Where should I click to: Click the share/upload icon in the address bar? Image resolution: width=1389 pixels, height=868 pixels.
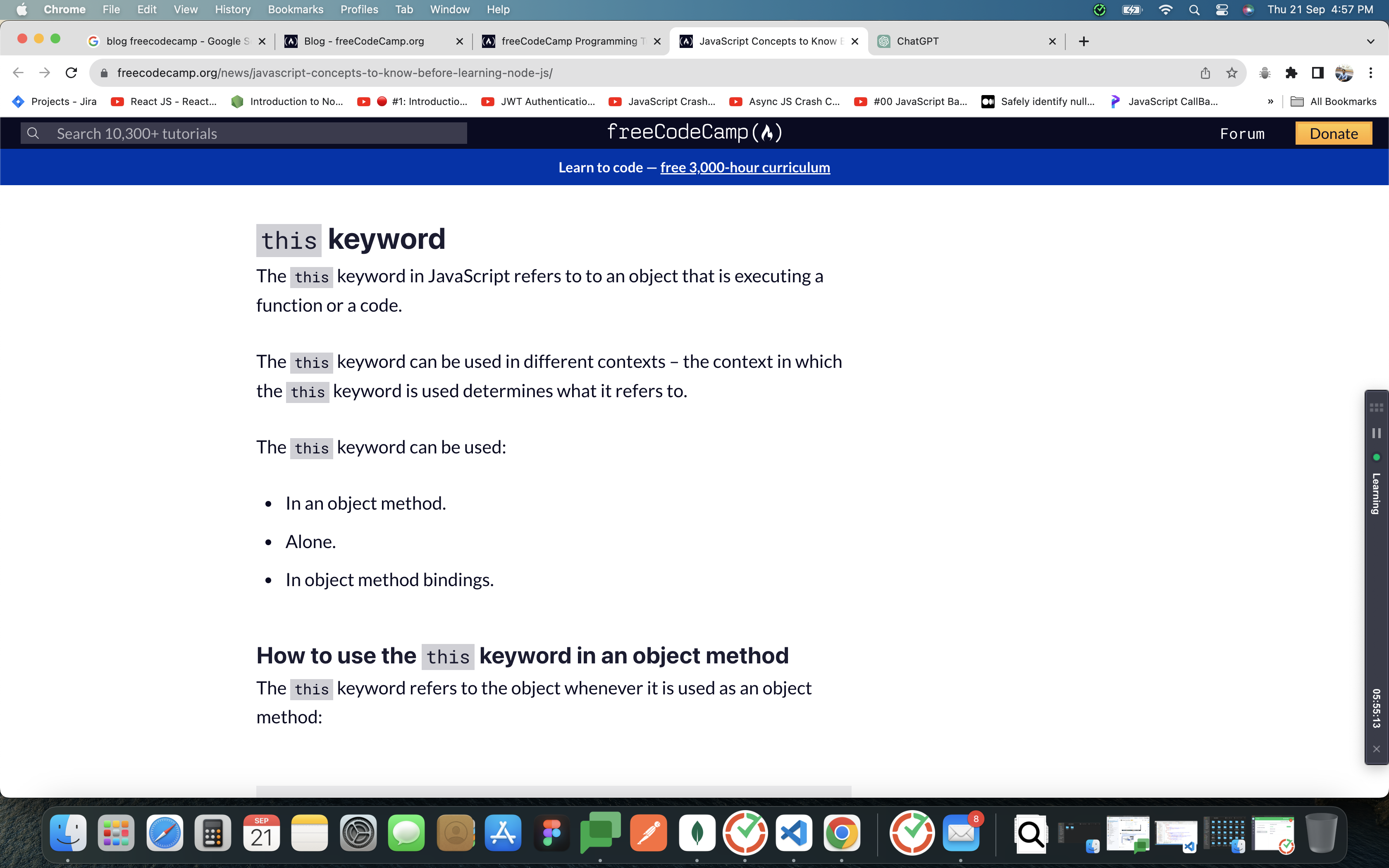pos(1205,72)
